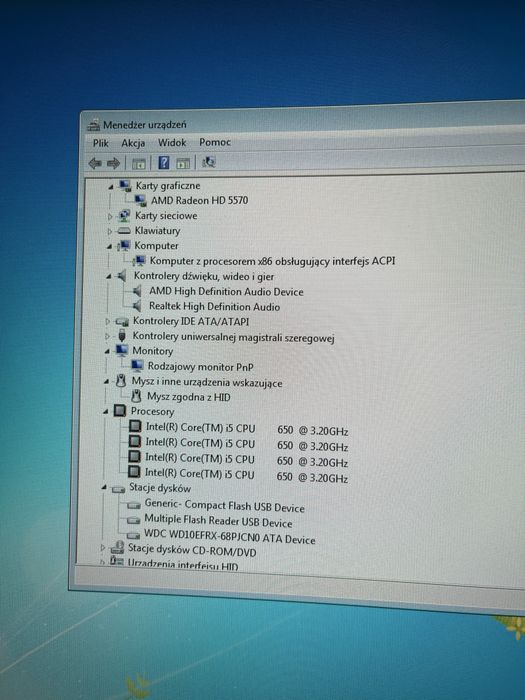Collapse the Komputer node
Viewport: 525px width, 700px height.
click(109, 247)
